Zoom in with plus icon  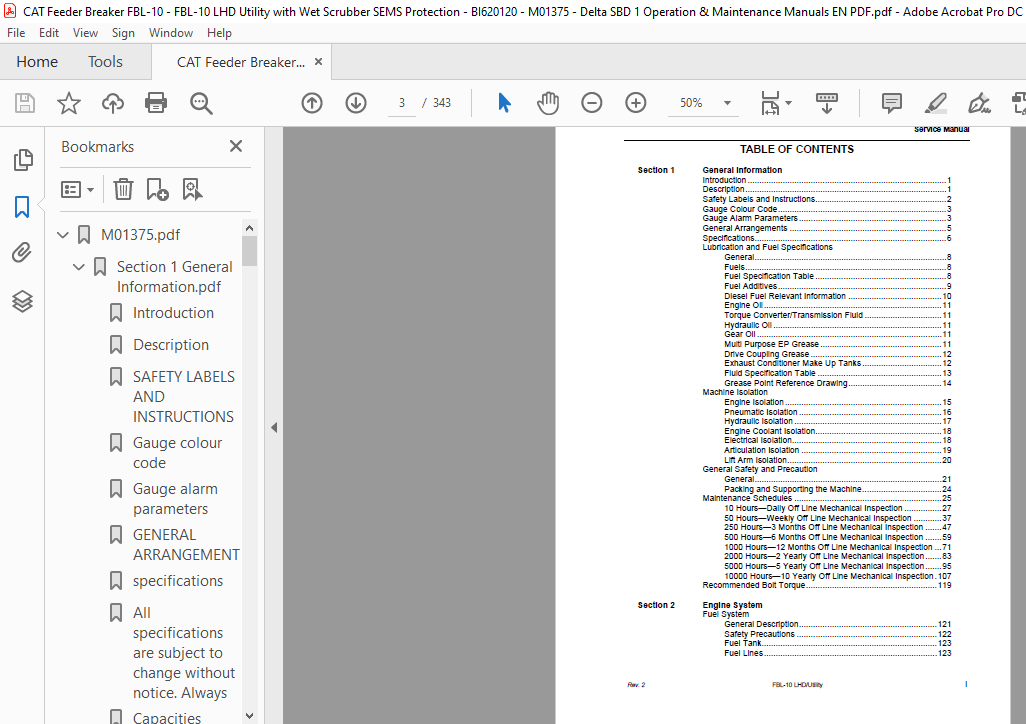coord(635,103)
